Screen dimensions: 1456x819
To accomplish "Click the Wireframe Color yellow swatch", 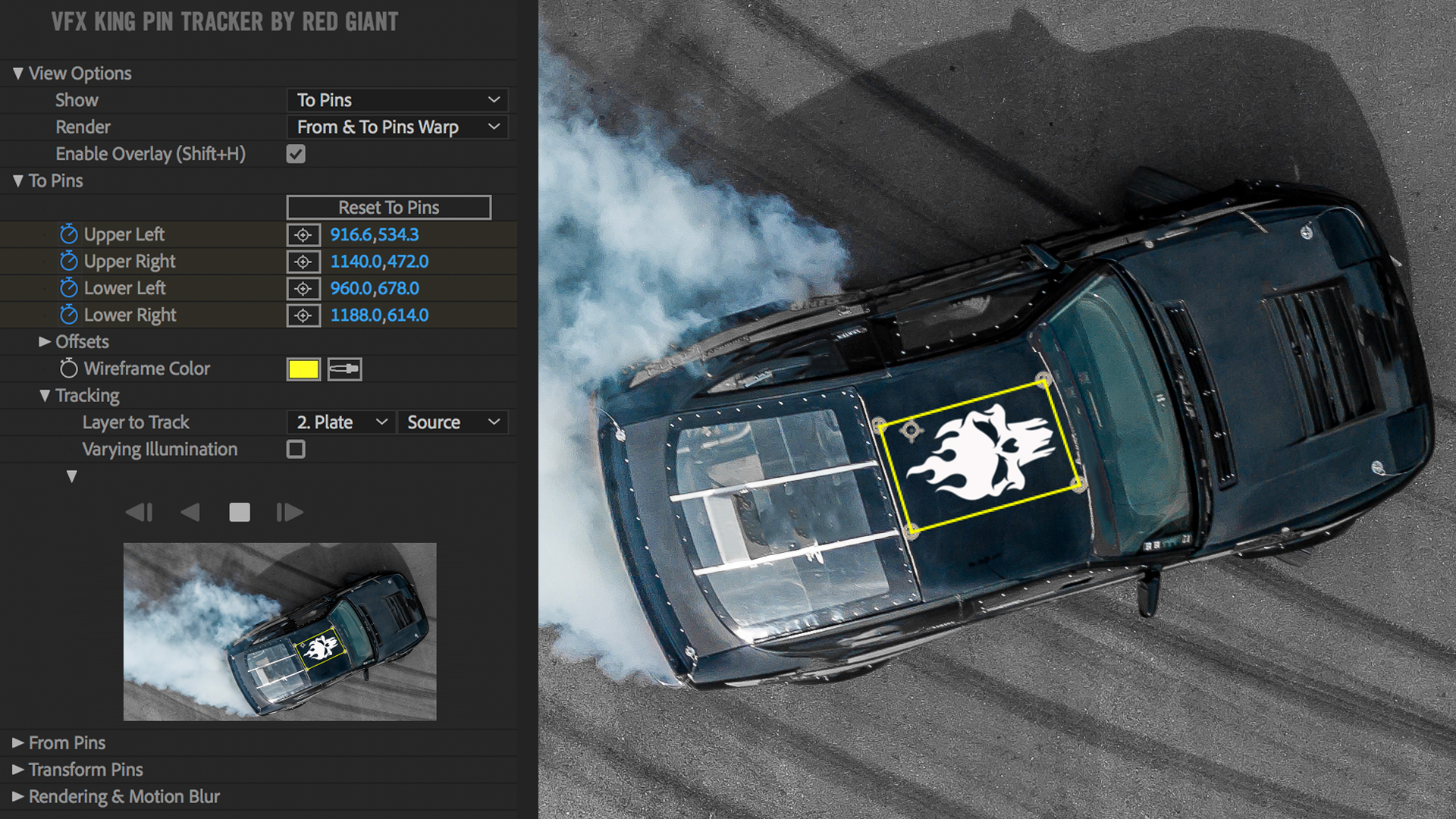I will click(x=302, y=369).
